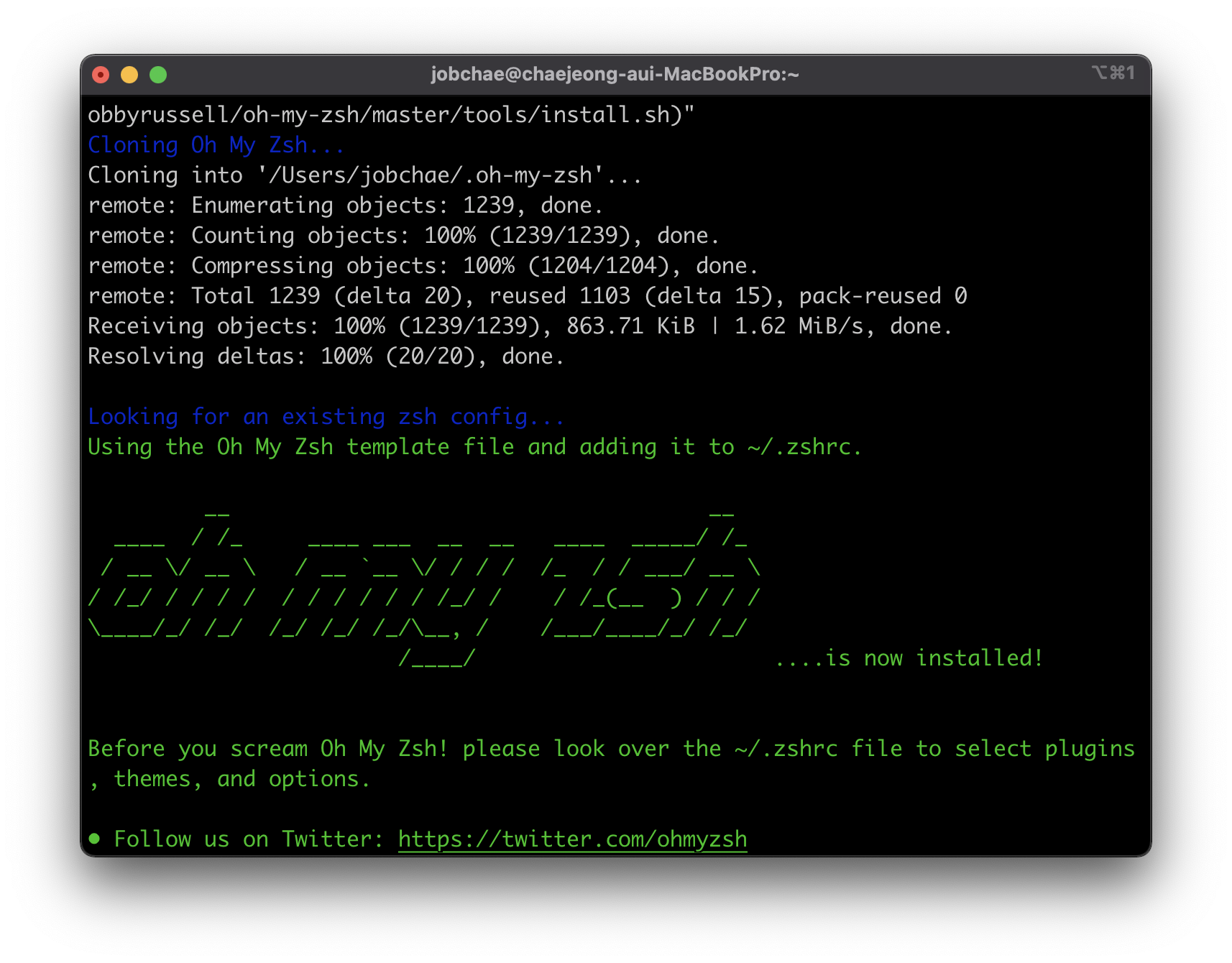1232x963 pixels.
Task: Click the install.sh command line at top
Action: click(x=391, y=114)
